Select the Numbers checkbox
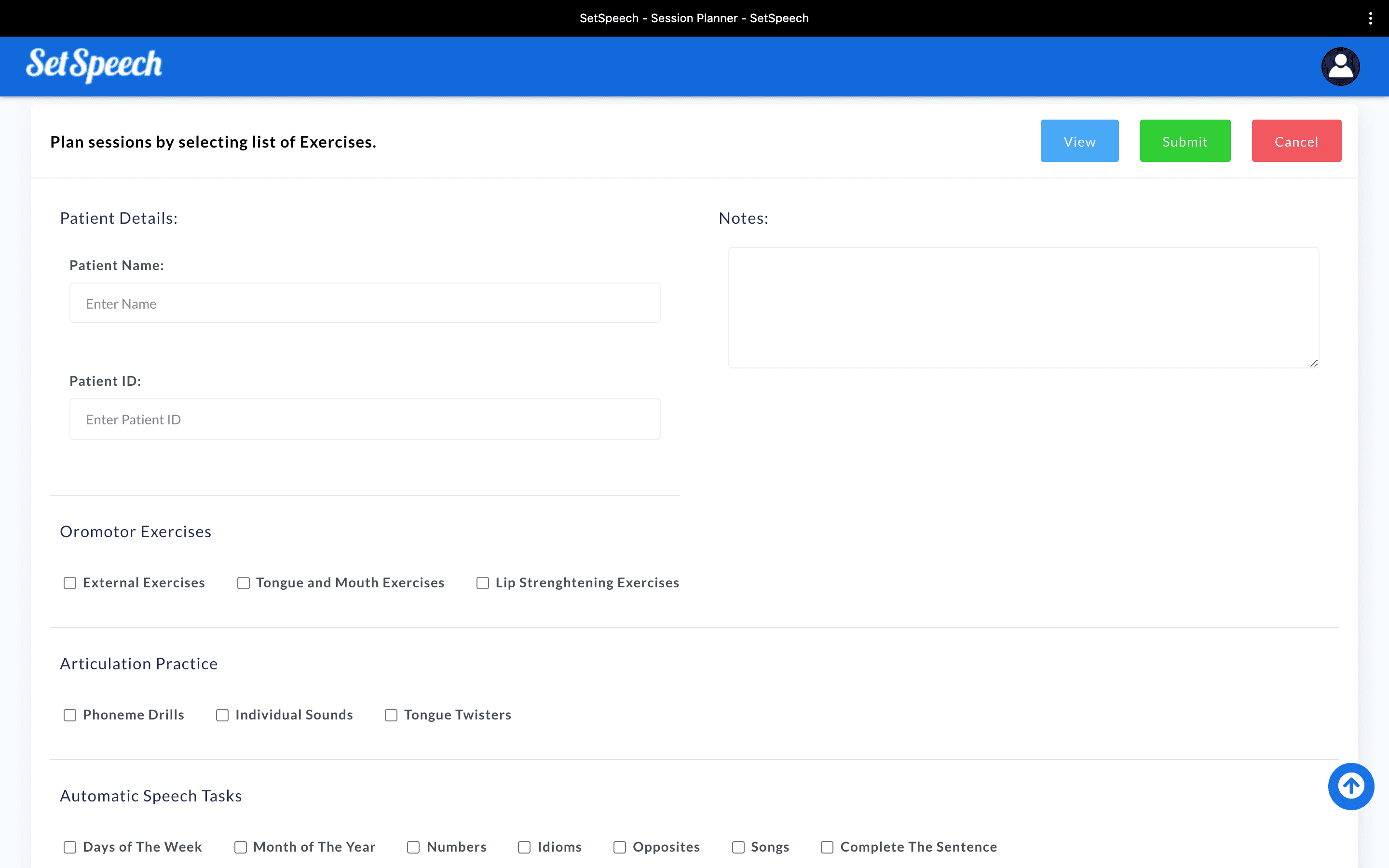Image resolution: width=1389 pixels, height=868 pixels. tap(413, 847)
